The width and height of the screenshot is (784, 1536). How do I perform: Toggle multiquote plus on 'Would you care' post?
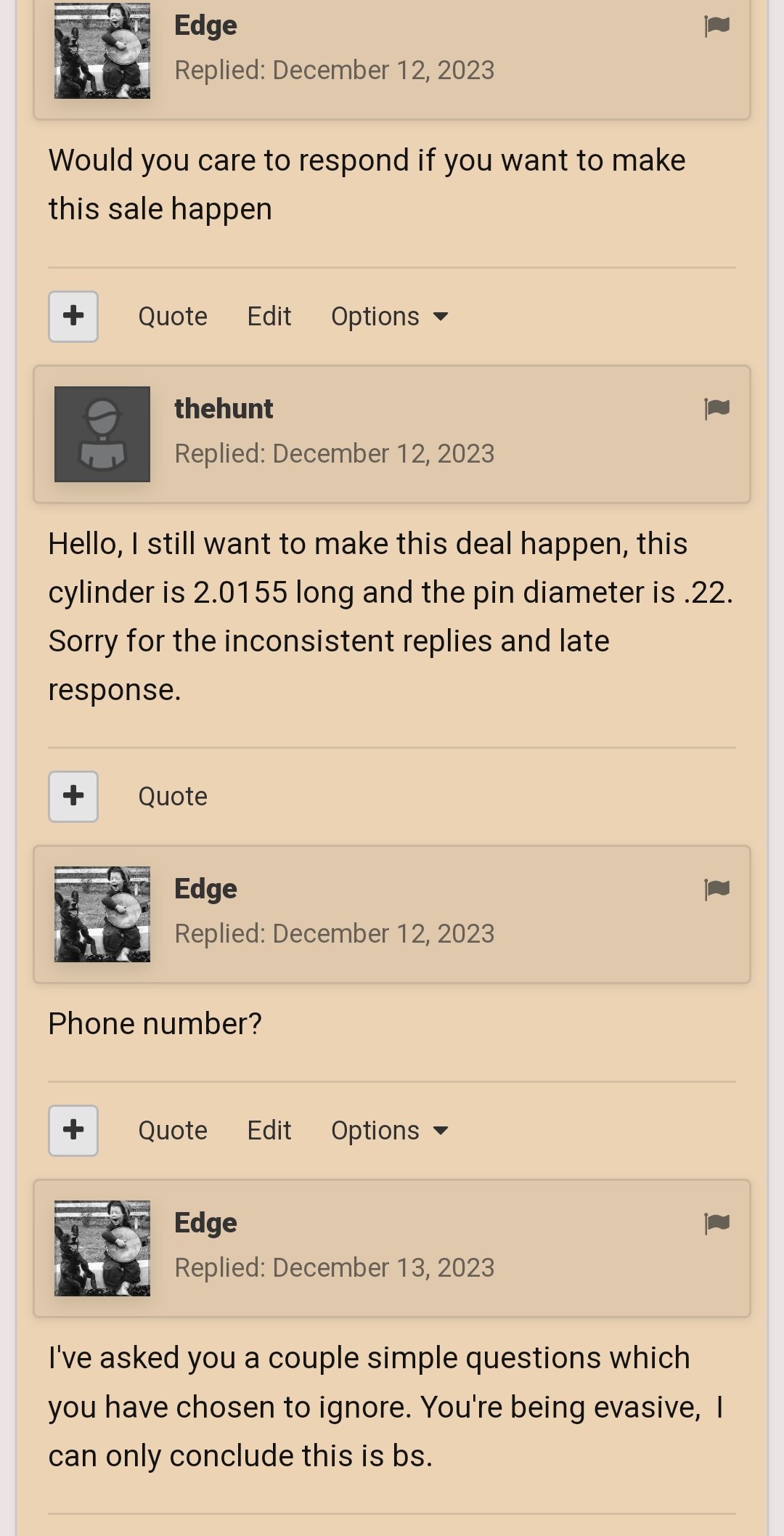[73, 317]
